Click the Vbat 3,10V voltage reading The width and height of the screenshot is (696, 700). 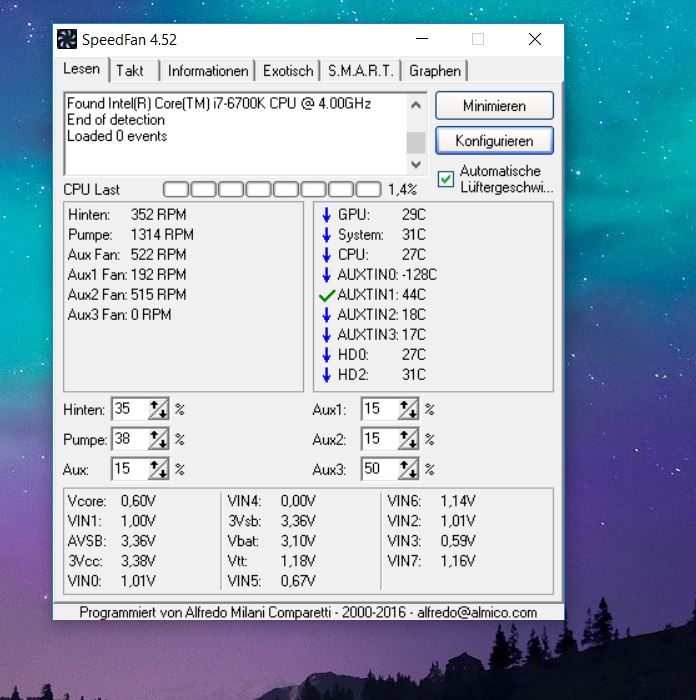(x=271, y=541)
